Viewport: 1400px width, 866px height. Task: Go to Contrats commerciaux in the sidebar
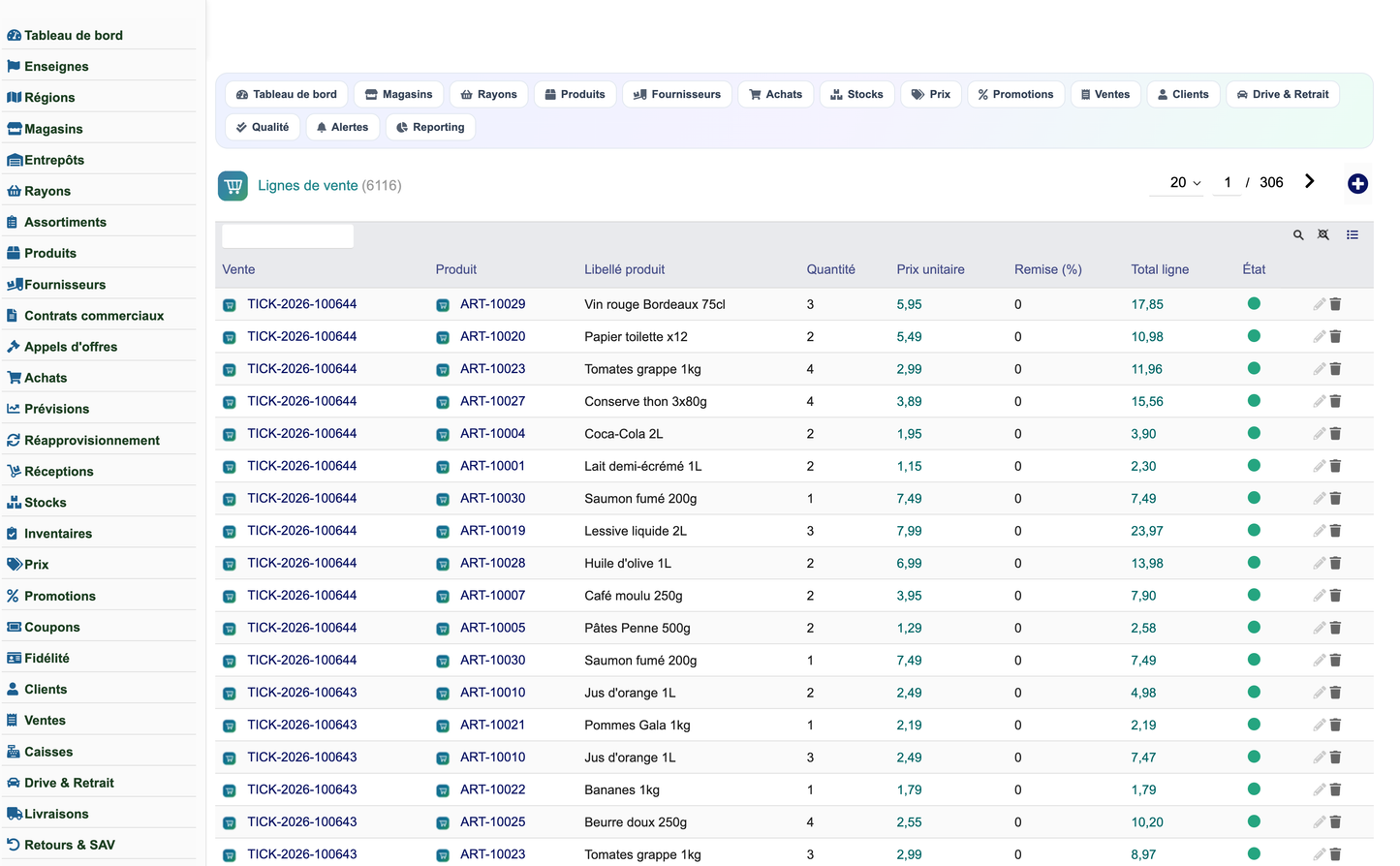click(94, 316)
